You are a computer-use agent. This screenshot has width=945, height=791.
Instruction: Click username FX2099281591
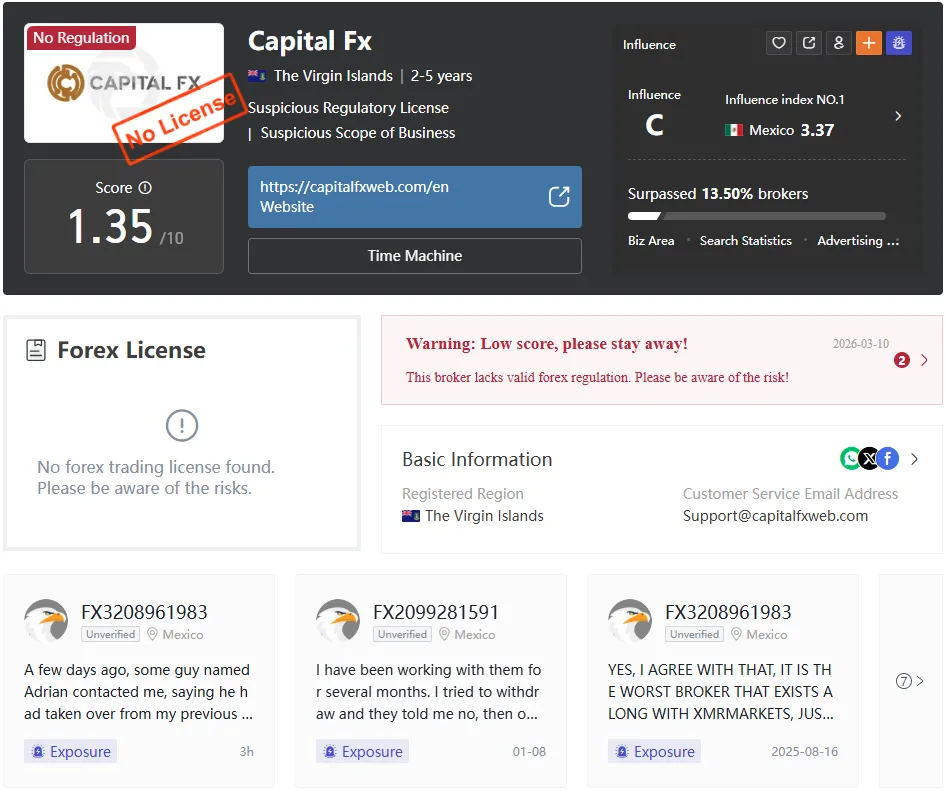click(x=436, y=613)
